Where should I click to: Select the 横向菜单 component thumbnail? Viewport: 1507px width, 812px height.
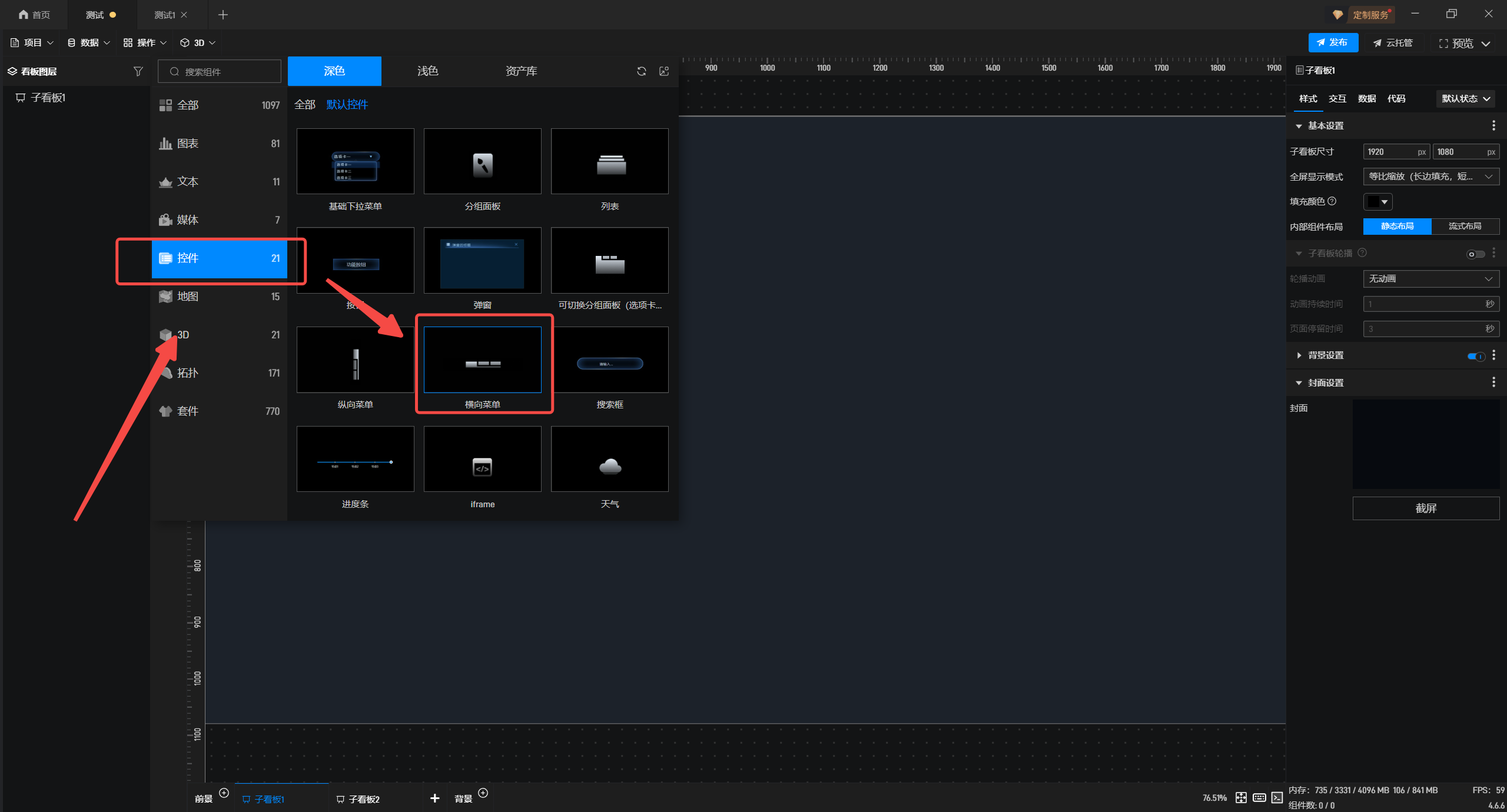(x=482, y=360)
